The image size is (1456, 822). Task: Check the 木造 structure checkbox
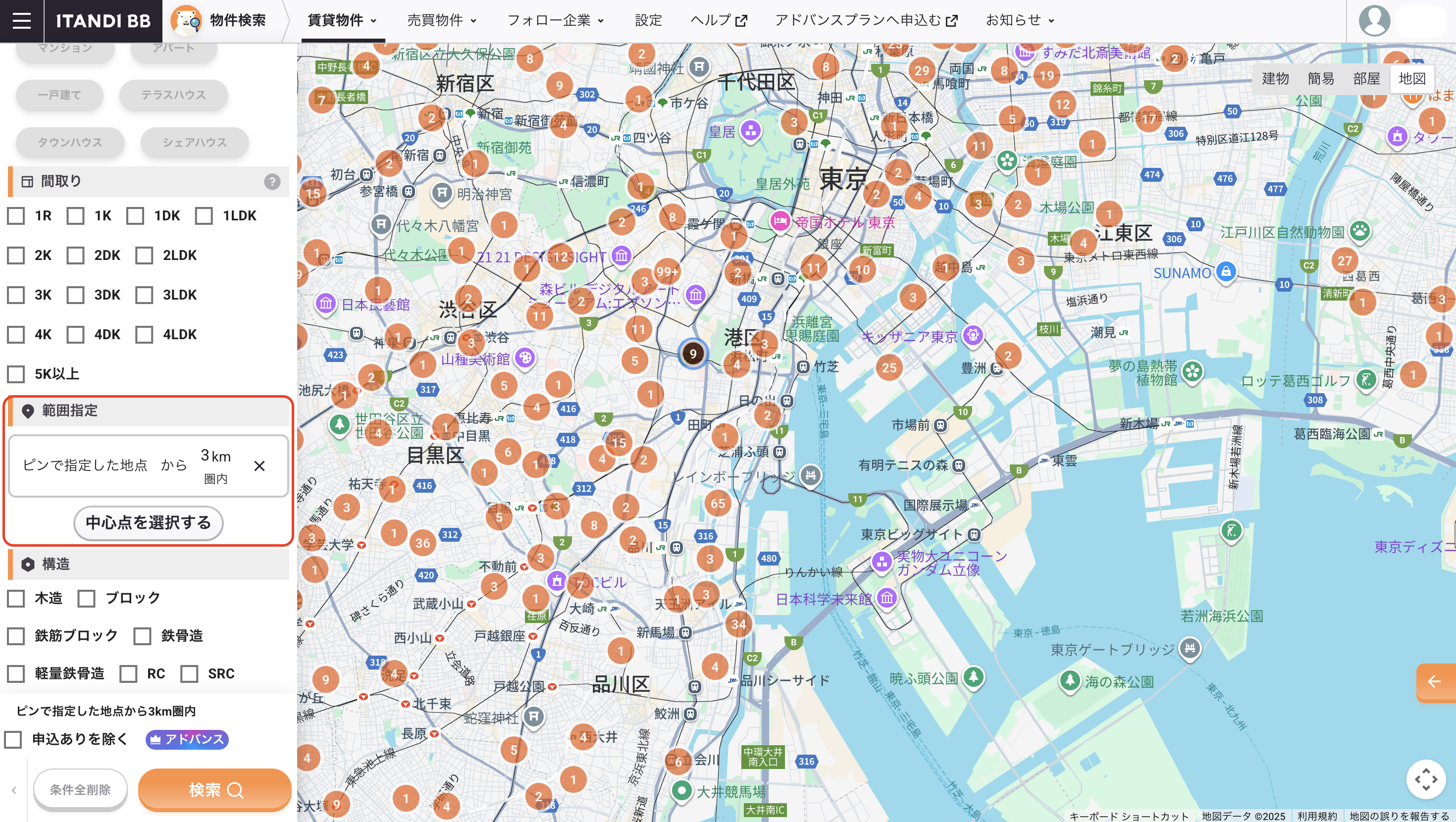coord(16,598)
